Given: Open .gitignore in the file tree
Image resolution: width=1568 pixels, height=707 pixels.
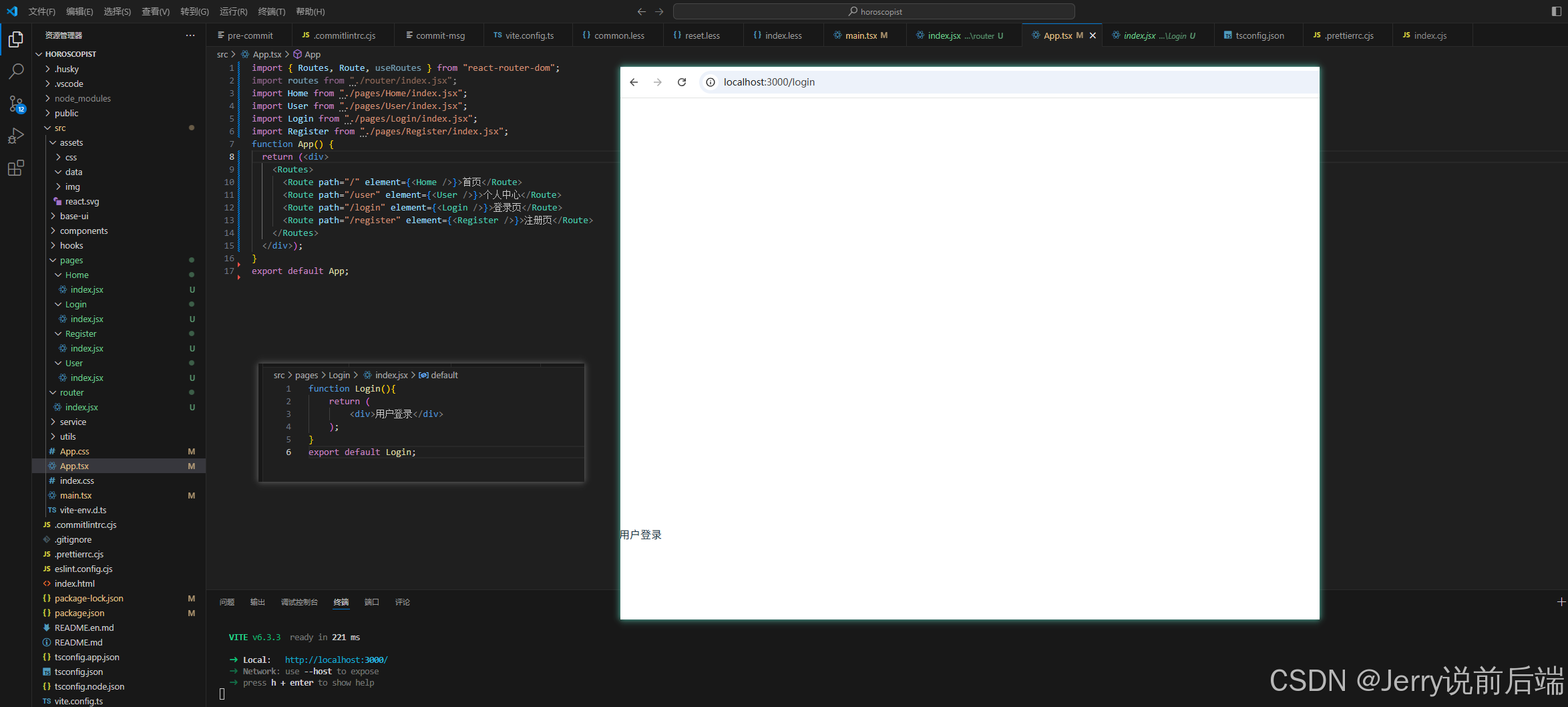Looking at the screenshot, I should (x=73, y=539).
